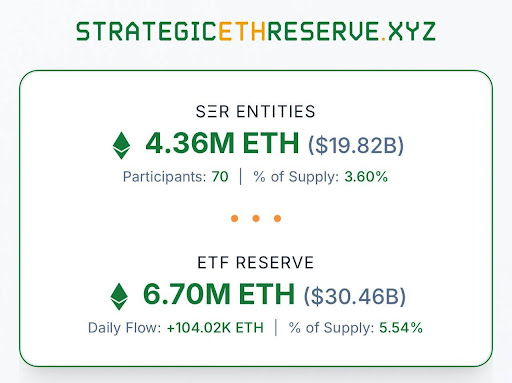
Task: Select the SER ENTITIES heading
Action: pyautogui.click(x=256, y=111)
